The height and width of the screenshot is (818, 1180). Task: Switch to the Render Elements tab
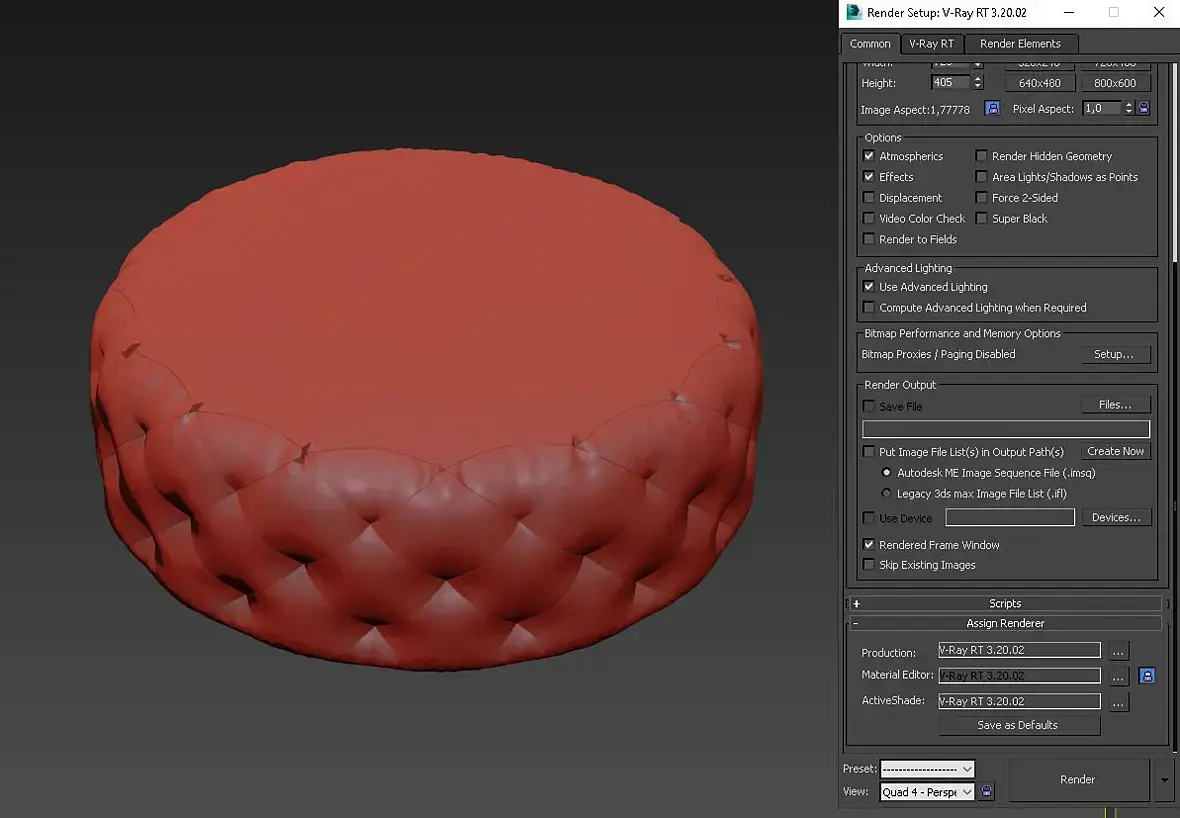[1020, 44]
